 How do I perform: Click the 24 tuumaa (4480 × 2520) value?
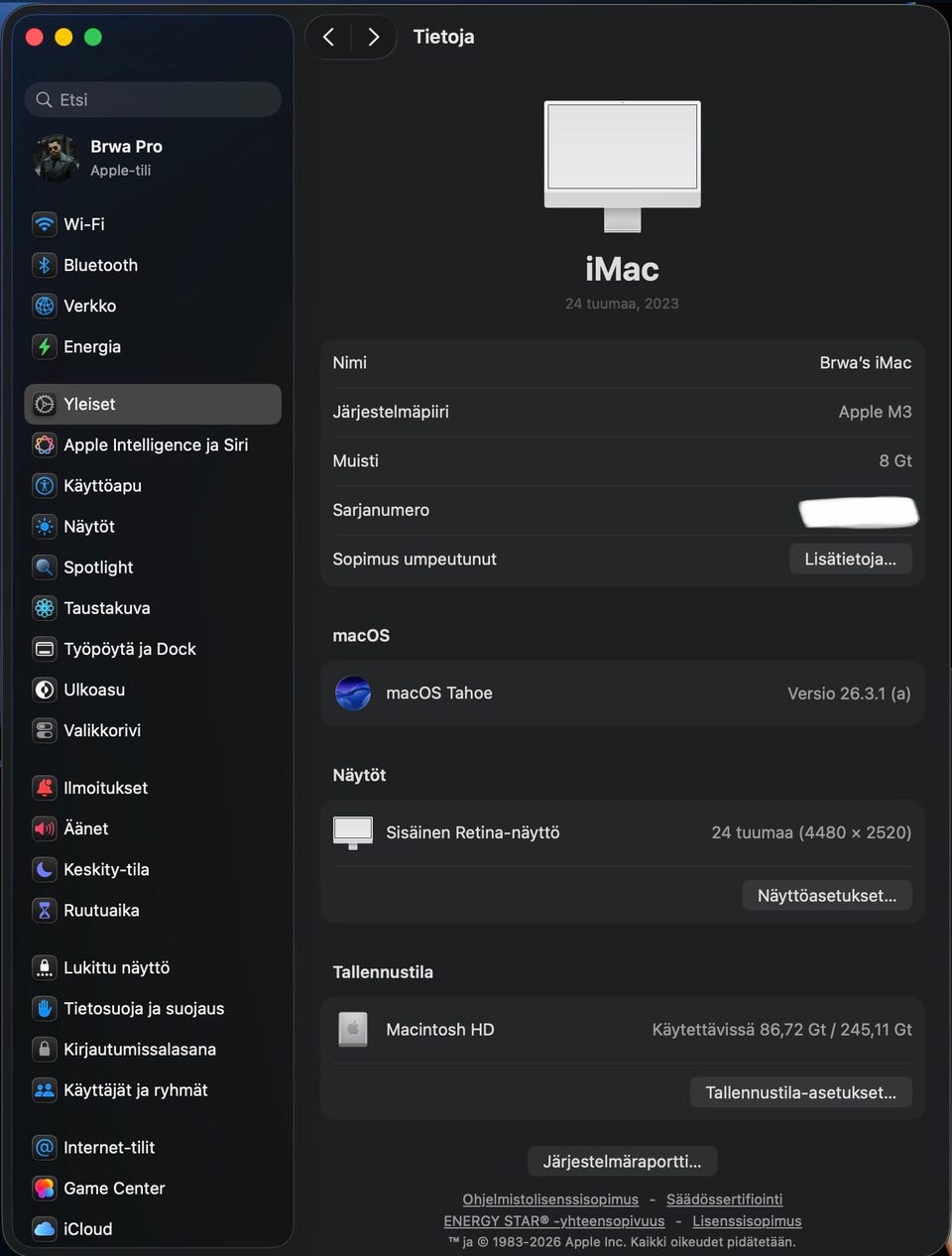click(x=811, y=832)
